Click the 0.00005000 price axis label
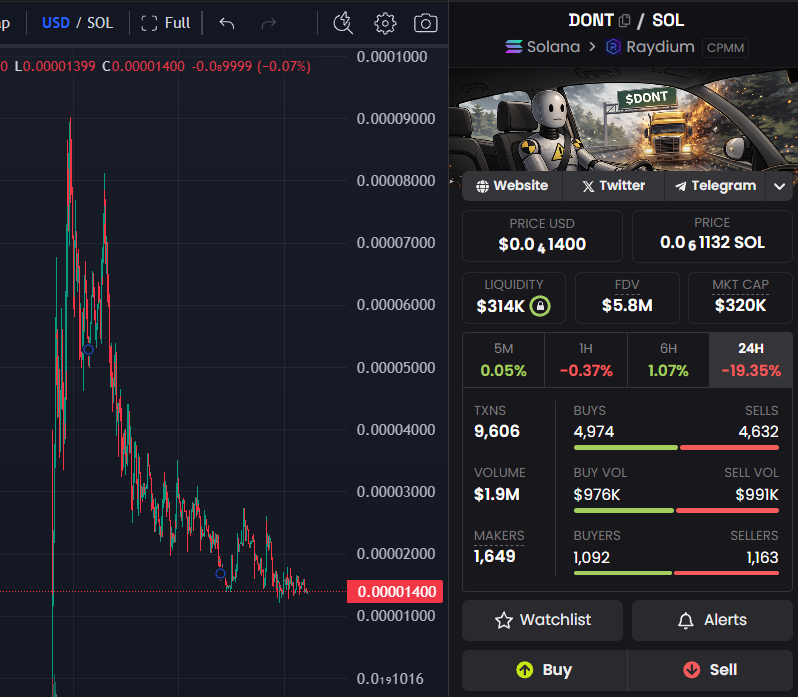Image resolution: width=798 pixels, height=697 pixels. (396, 368)
